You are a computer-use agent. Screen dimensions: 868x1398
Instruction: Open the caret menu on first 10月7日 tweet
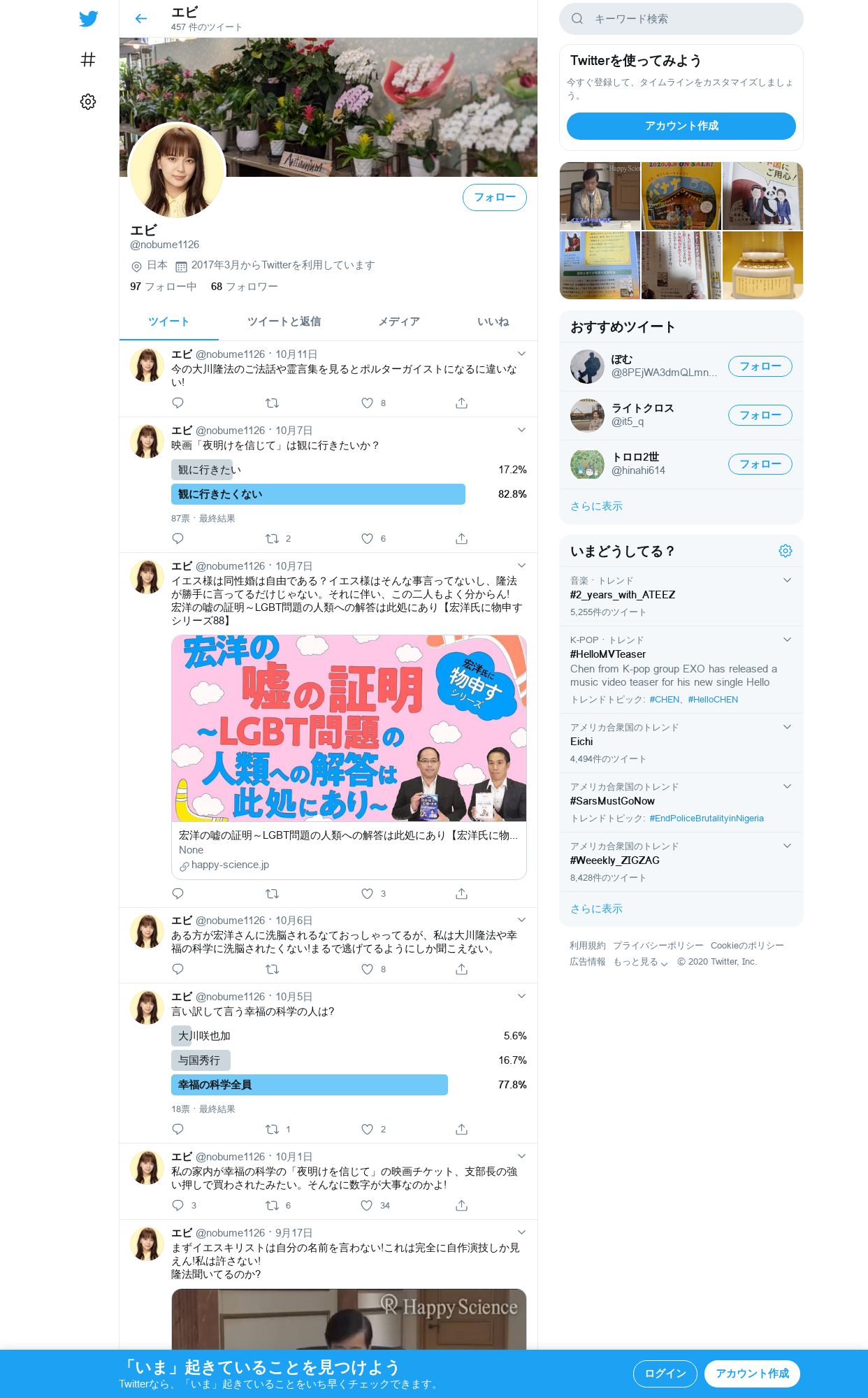(521, 431)
